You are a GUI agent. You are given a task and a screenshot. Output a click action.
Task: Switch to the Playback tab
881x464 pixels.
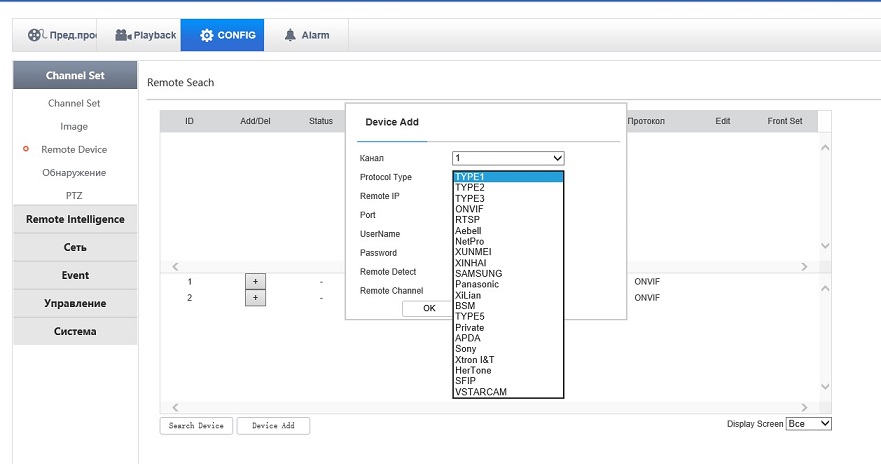[146, 35]
